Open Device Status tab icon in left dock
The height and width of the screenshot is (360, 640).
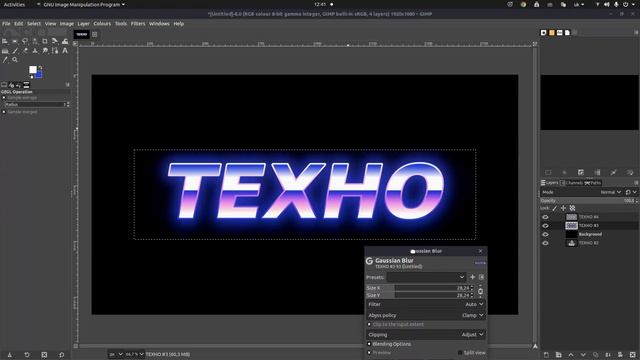coord(11,85)
